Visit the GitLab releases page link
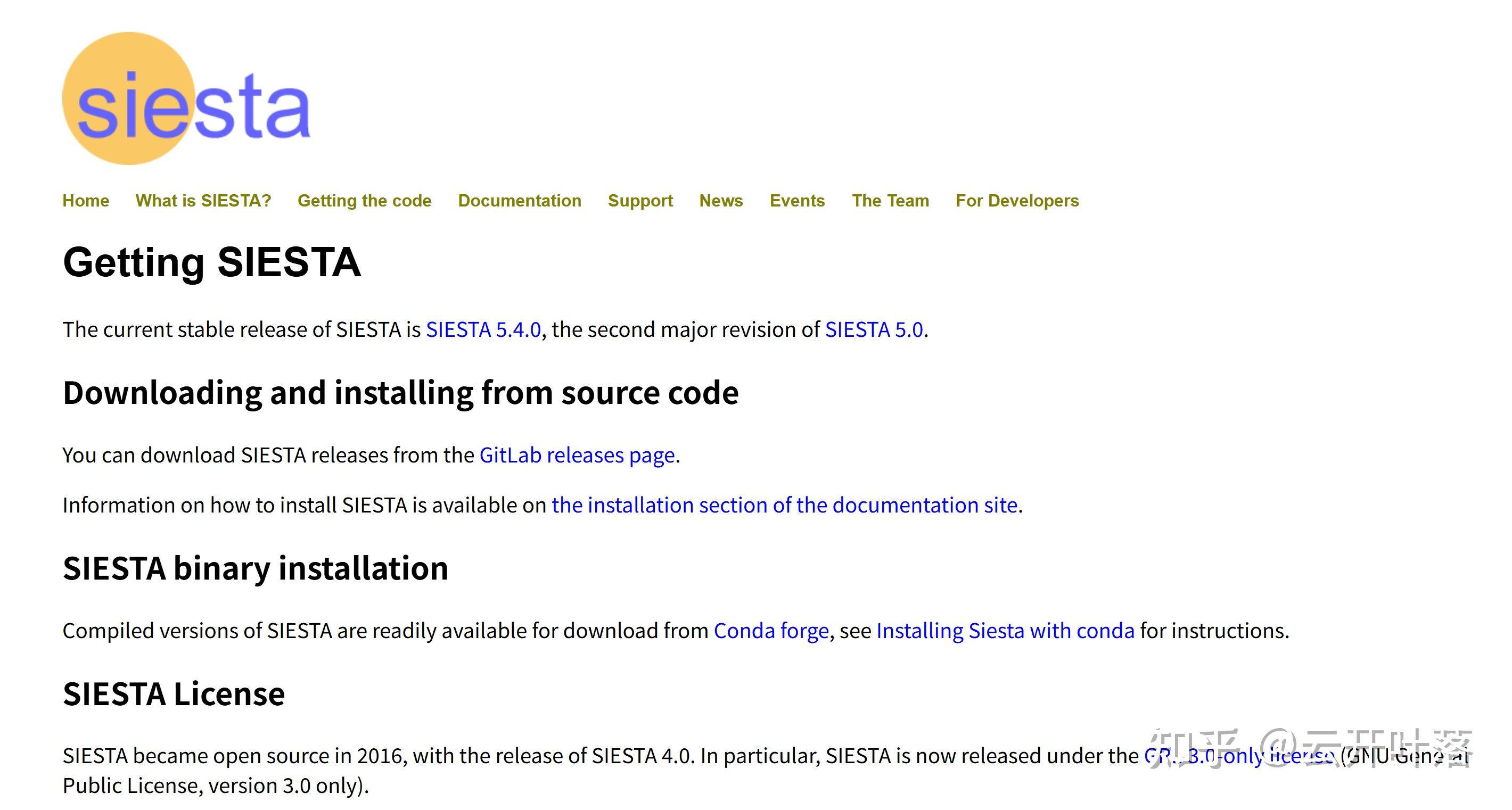The image size is (1512, 810). 577,455
